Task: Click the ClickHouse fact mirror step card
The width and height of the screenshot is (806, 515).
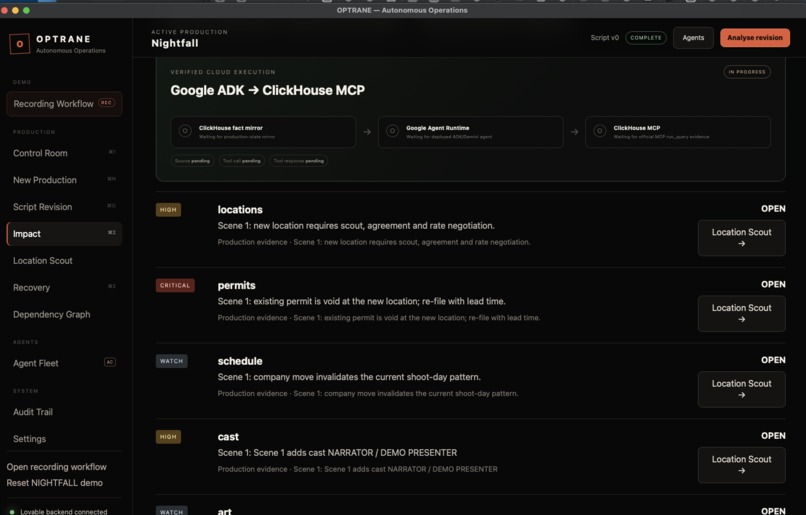Action: pyautogui.click(x=263, y=132)
